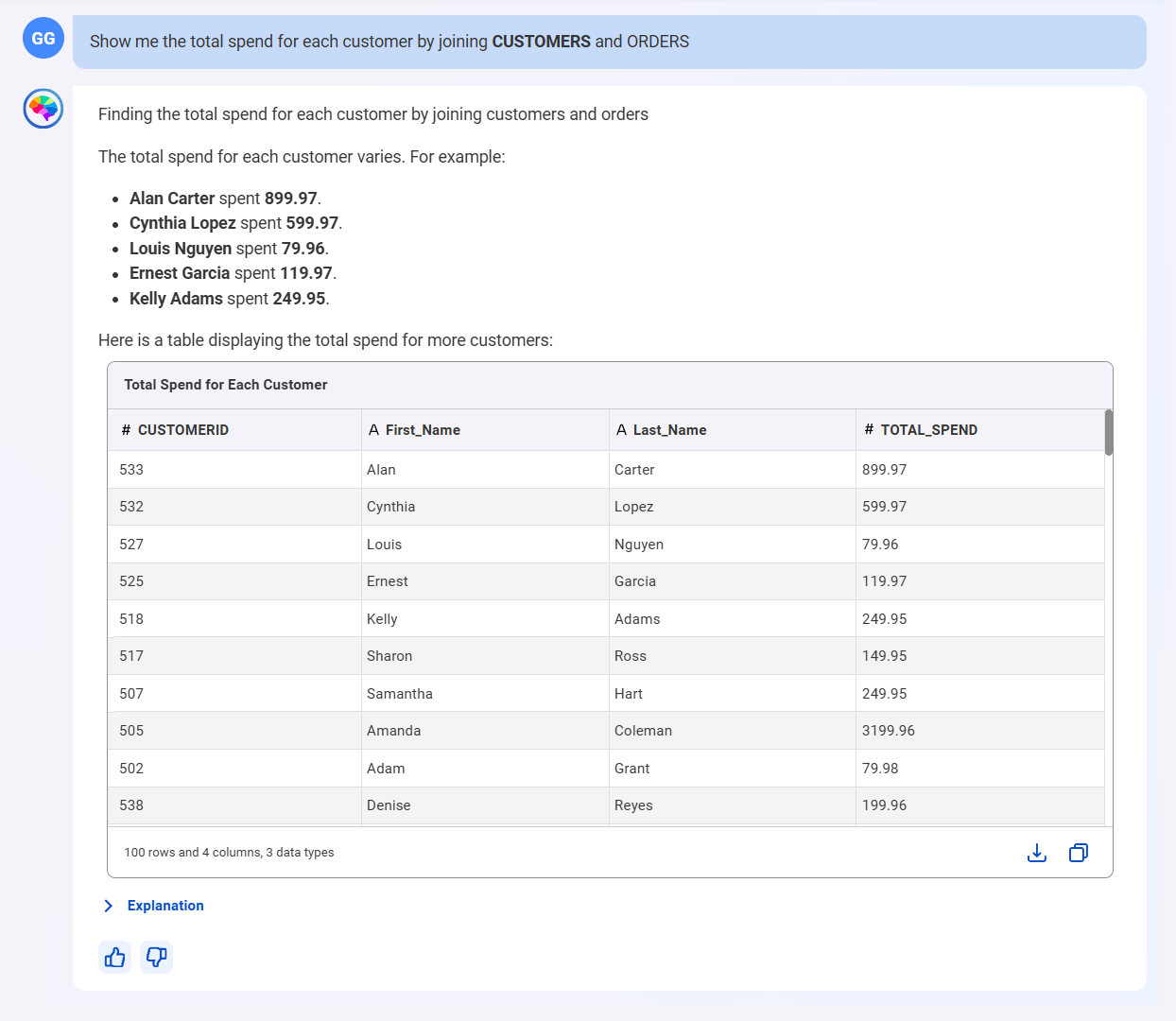The image size is (1176, 1021).
Task: Click the Cynthia Lopez bullet item
Action: 235,223
